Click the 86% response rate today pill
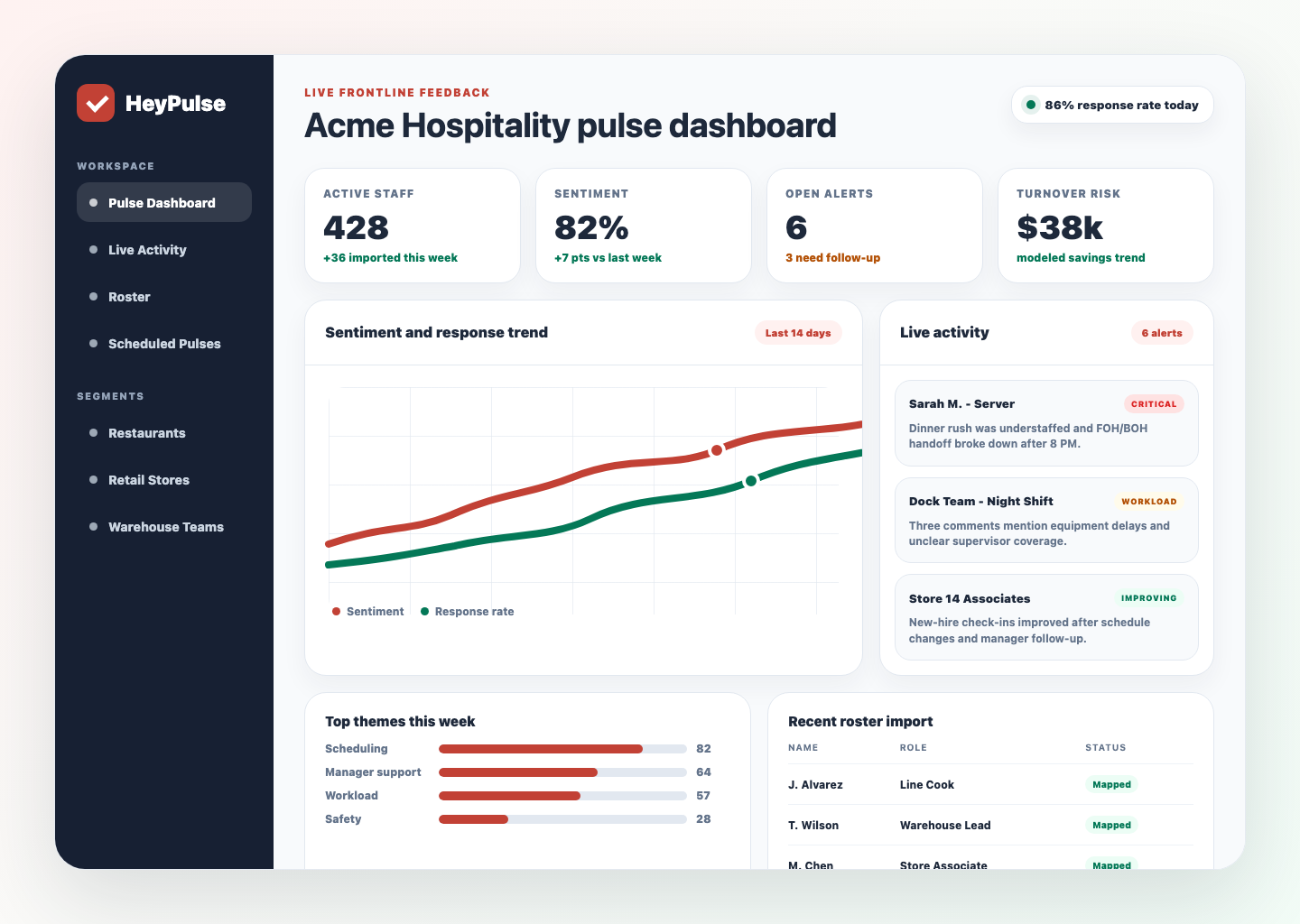 coord(1112,105)
